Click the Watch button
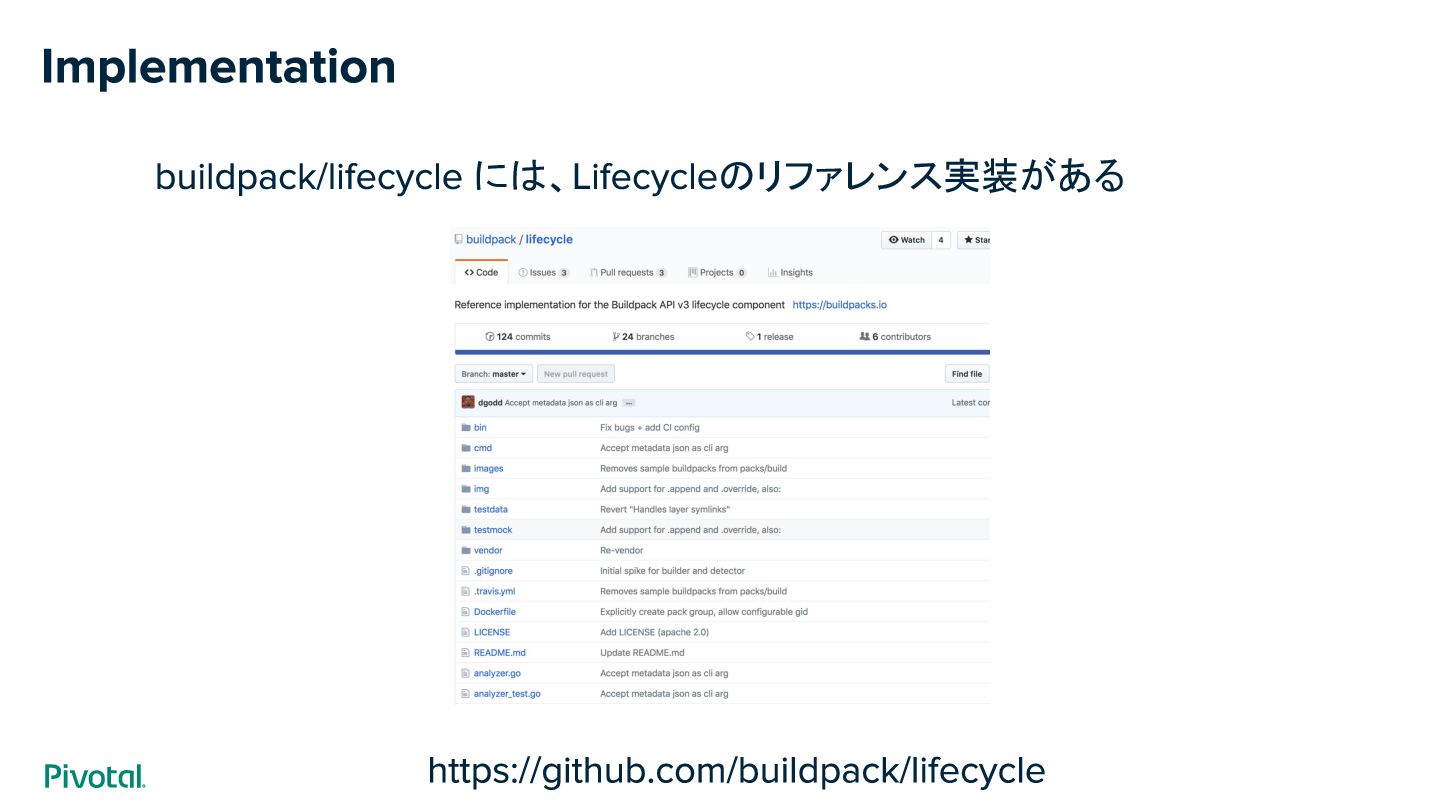The height and width of the screenshot is (810, 1440). [907, 240]
